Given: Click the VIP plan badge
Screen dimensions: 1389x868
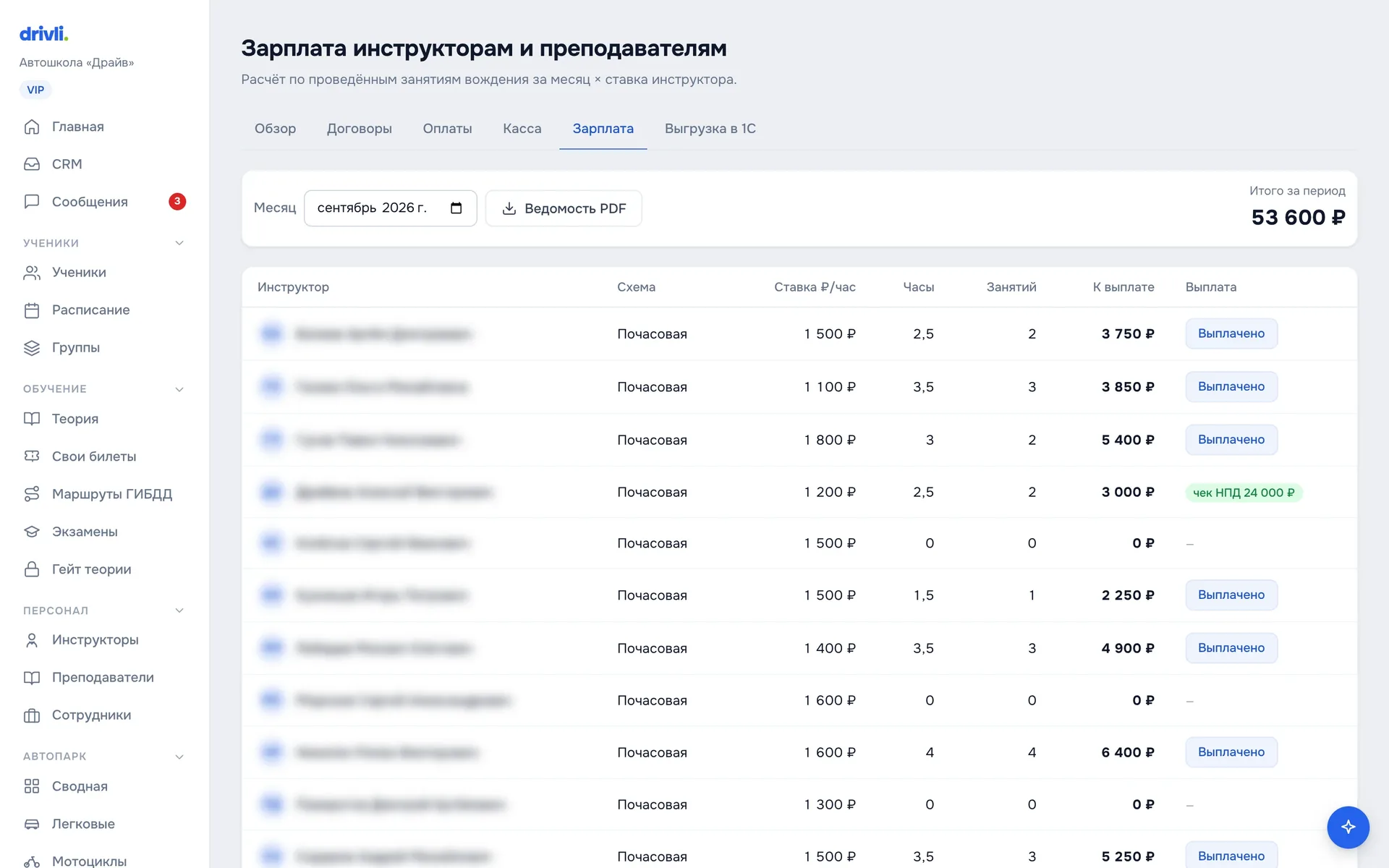Looking at the screenshot, I should tap(35, 90).
